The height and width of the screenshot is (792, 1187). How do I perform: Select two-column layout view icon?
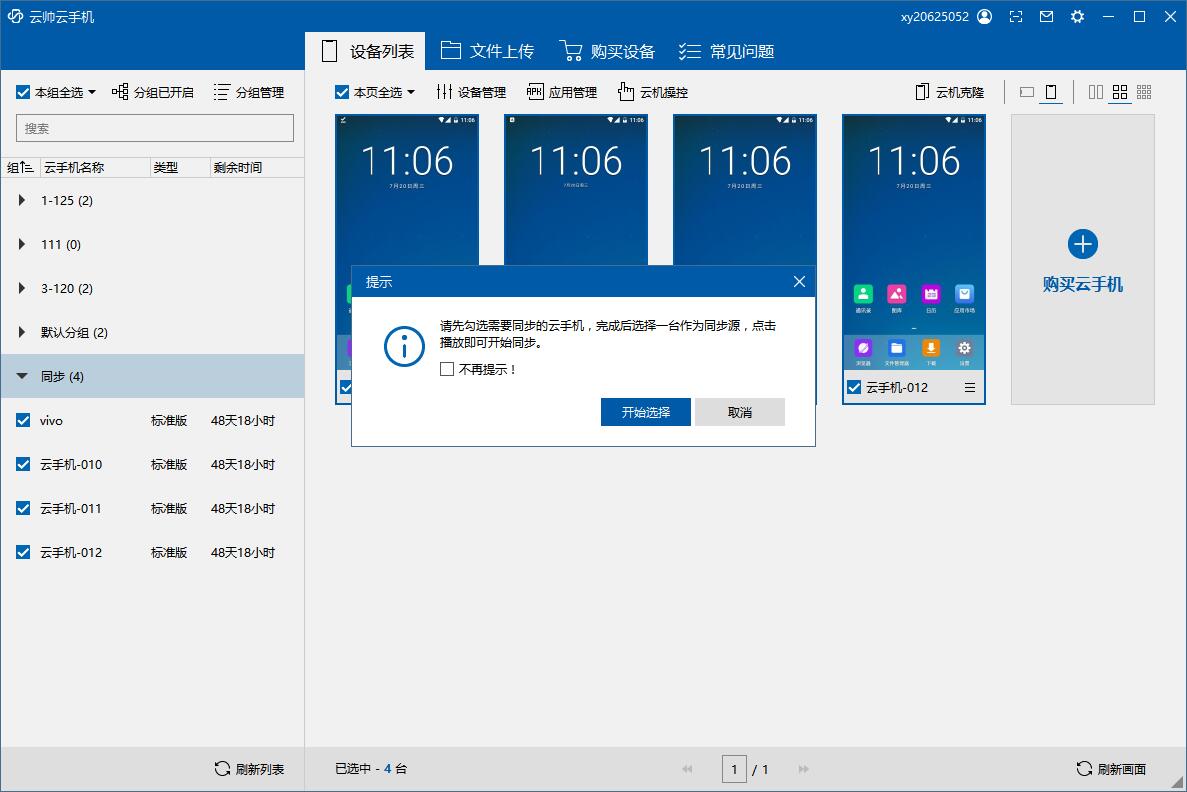click(x=1095, y=92)
